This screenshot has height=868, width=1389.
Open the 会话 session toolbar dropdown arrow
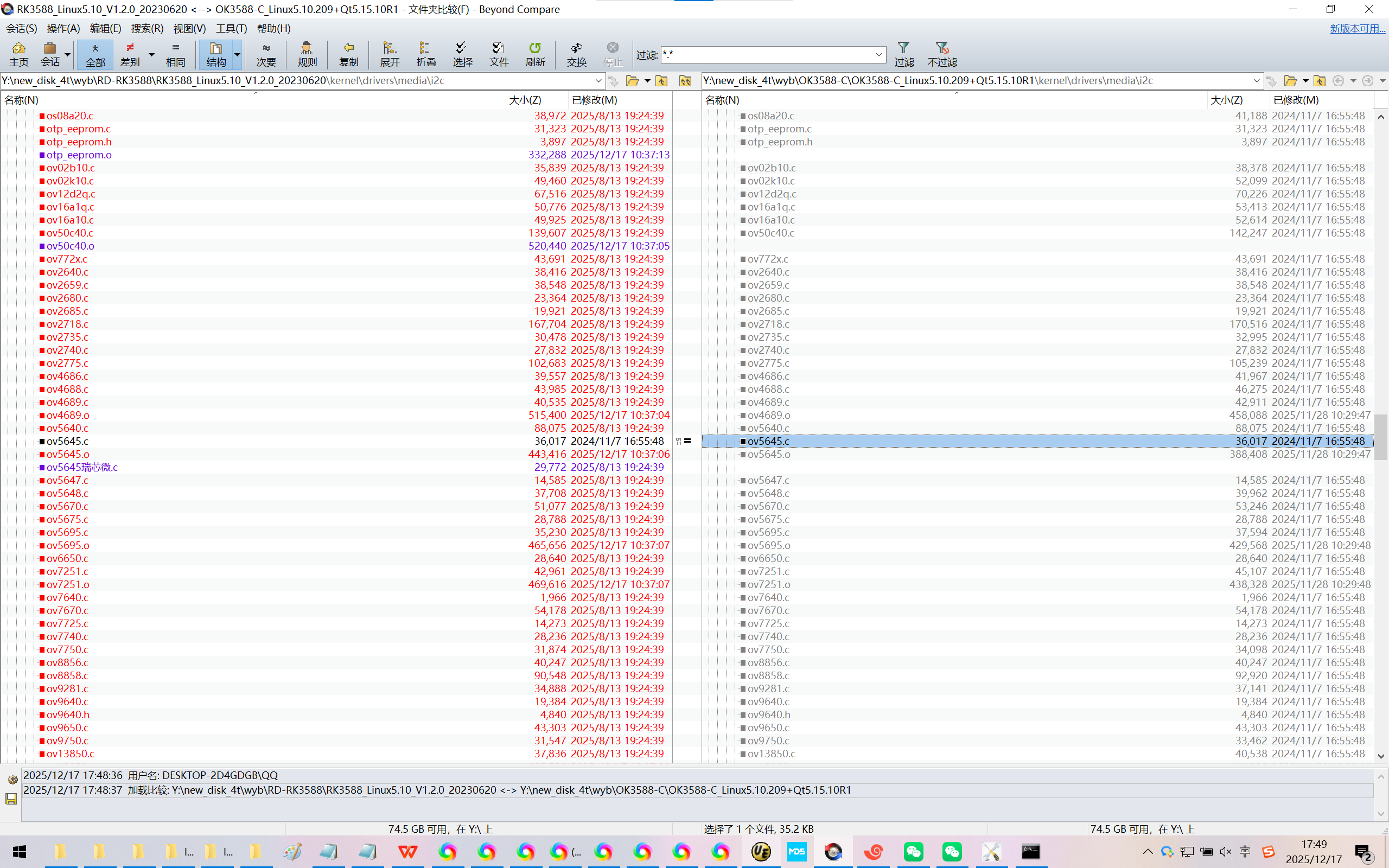(68, 55)
